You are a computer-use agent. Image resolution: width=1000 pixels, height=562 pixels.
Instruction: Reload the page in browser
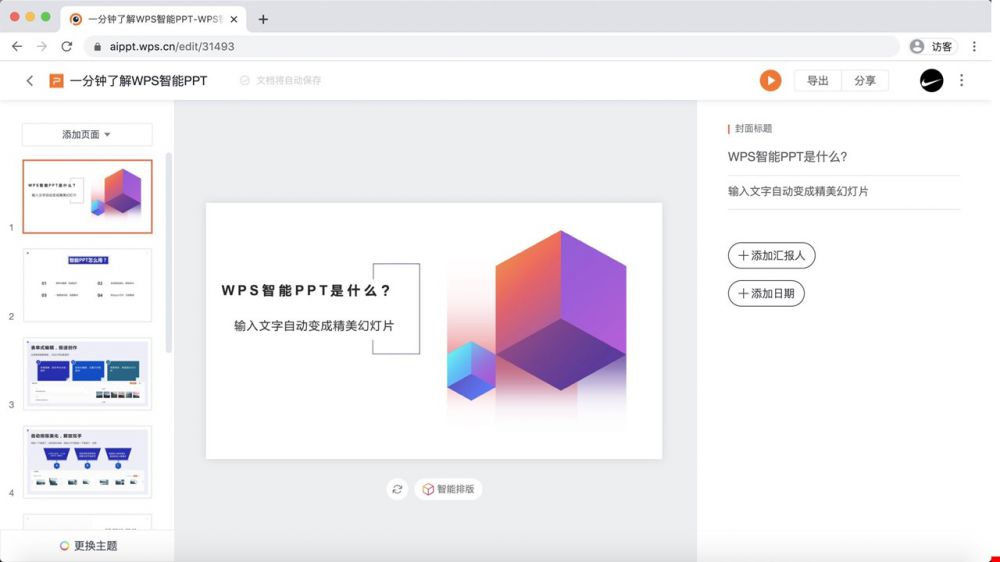tap(67, 47)
